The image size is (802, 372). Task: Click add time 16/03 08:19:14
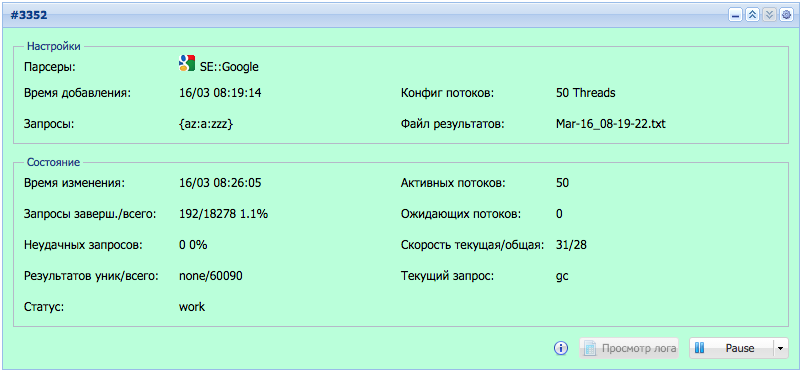coord(221,93)
